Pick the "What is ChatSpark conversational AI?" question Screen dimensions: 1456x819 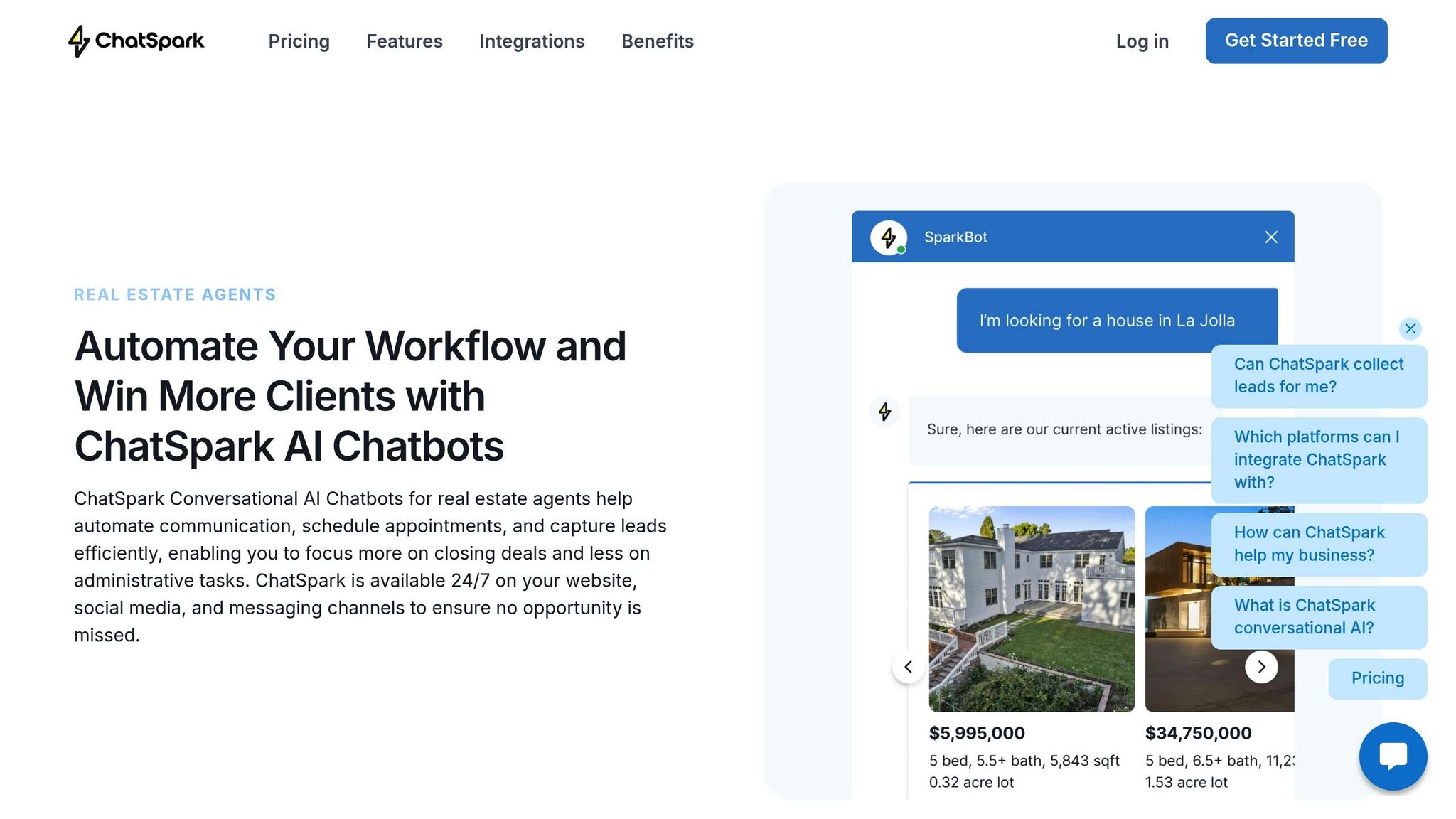click(x=1319, y=616)
